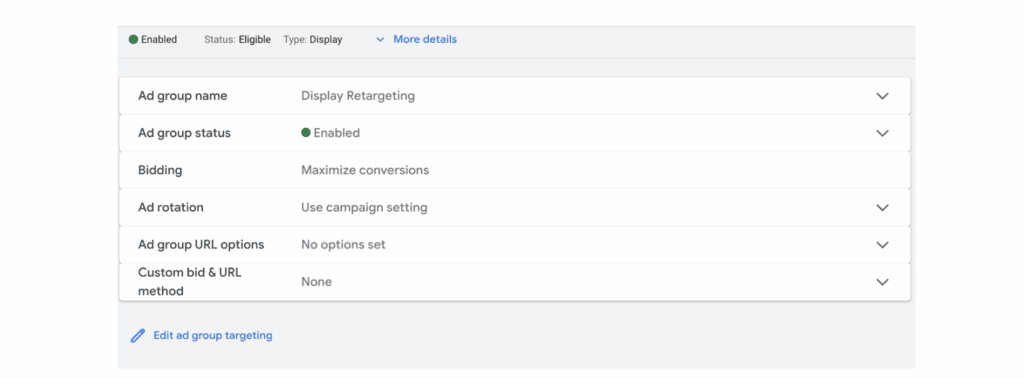This screenshot has height=379, width=1024.
Task: Open the More details link
Action: coord(425,39)
